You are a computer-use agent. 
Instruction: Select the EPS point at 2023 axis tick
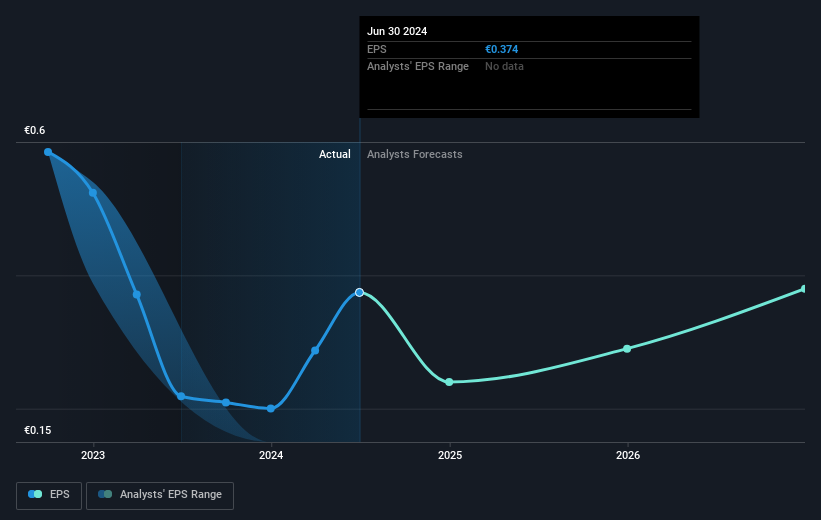coord(93,193)
